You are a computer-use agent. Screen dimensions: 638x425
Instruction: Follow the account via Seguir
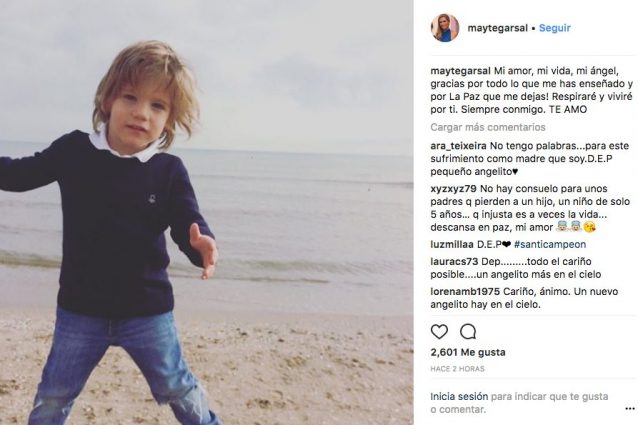555,28
